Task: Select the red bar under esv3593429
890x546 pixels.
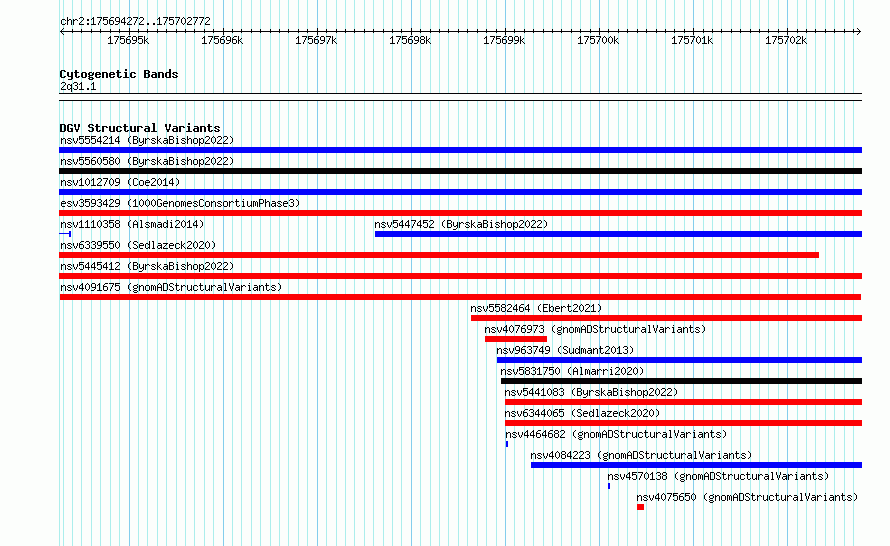Action: click(x=460, y=213)
